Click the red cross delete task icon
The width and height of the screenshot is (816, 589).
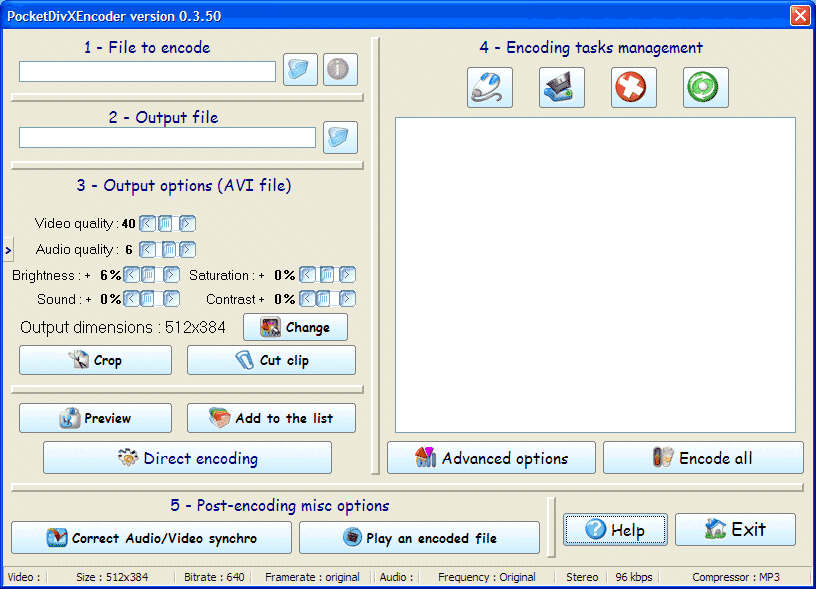coord(634,88)
